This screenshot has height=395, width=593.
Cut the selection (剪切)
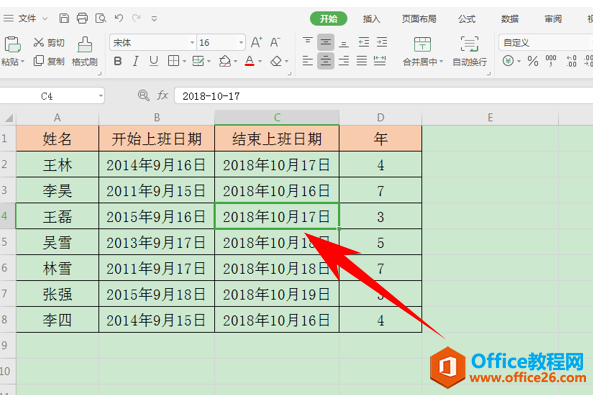(49, 43)
